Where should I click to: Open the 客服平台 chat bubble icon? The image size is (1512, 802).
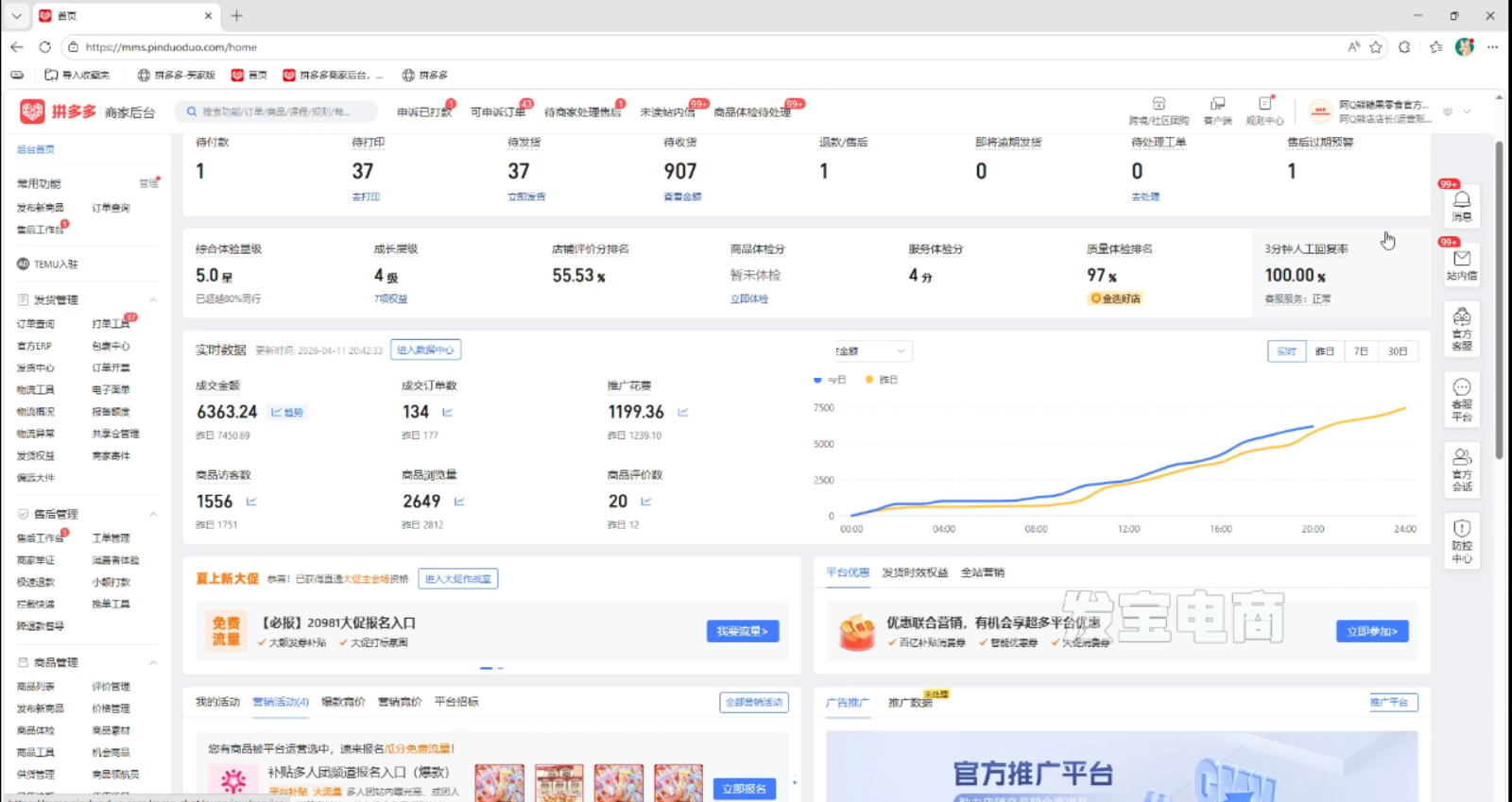pos(1461,399)
